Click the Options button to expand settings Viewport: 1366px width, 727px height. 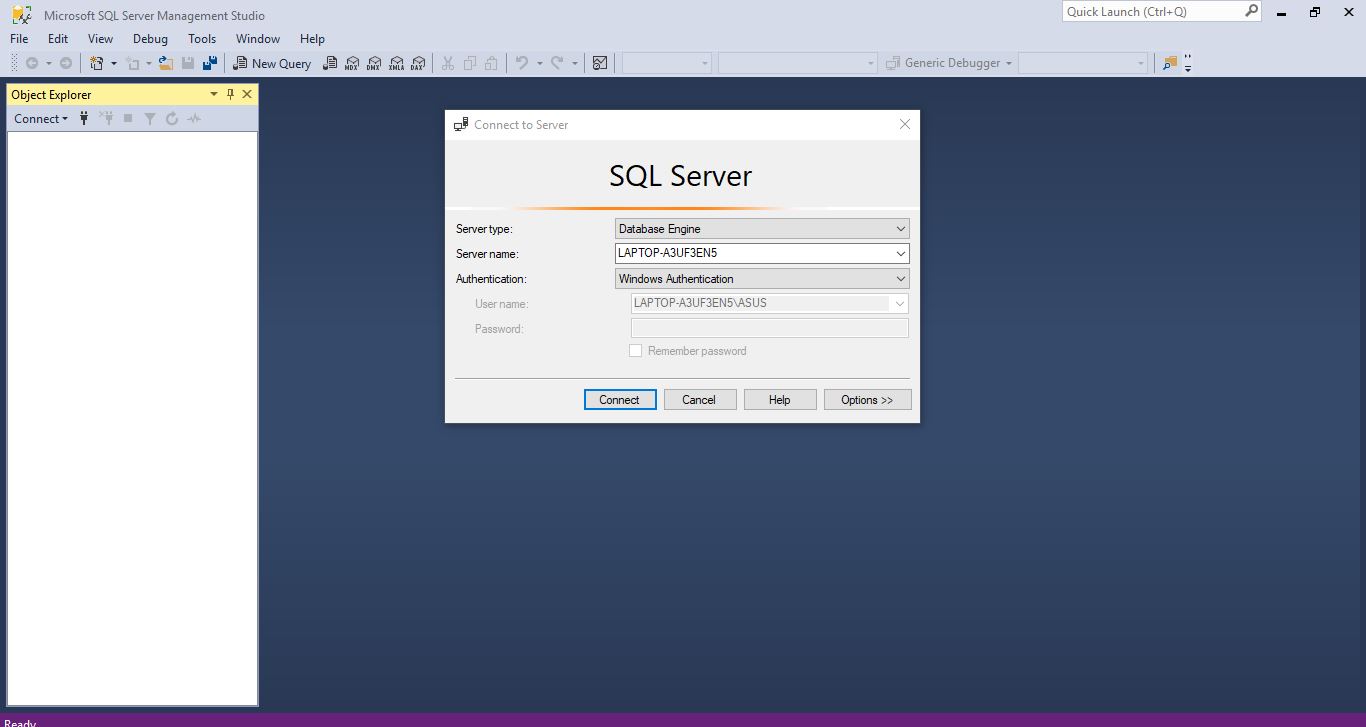tap(866, 399)
